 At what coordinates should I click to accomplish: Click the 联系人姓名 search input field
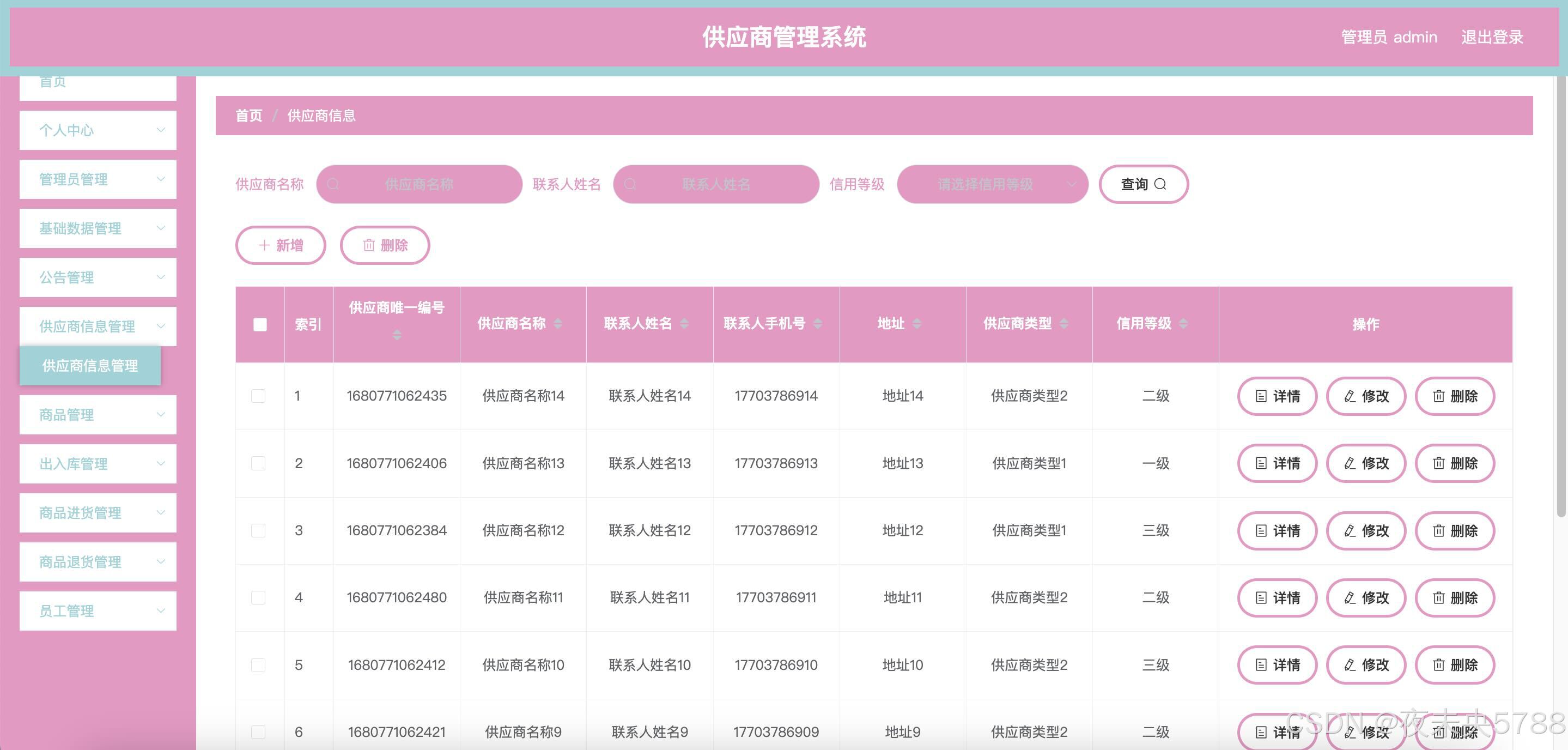tap(716, 184)
